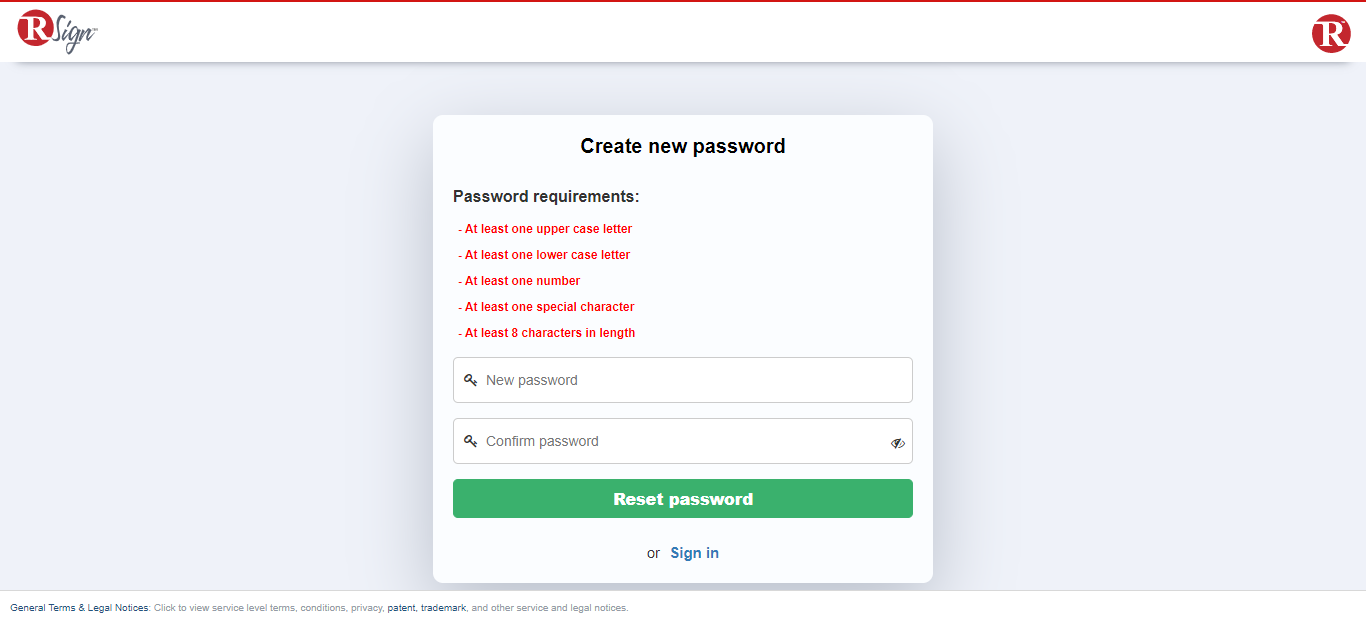
Task: Select the upper case letter requirement
Action: point(548,229)
